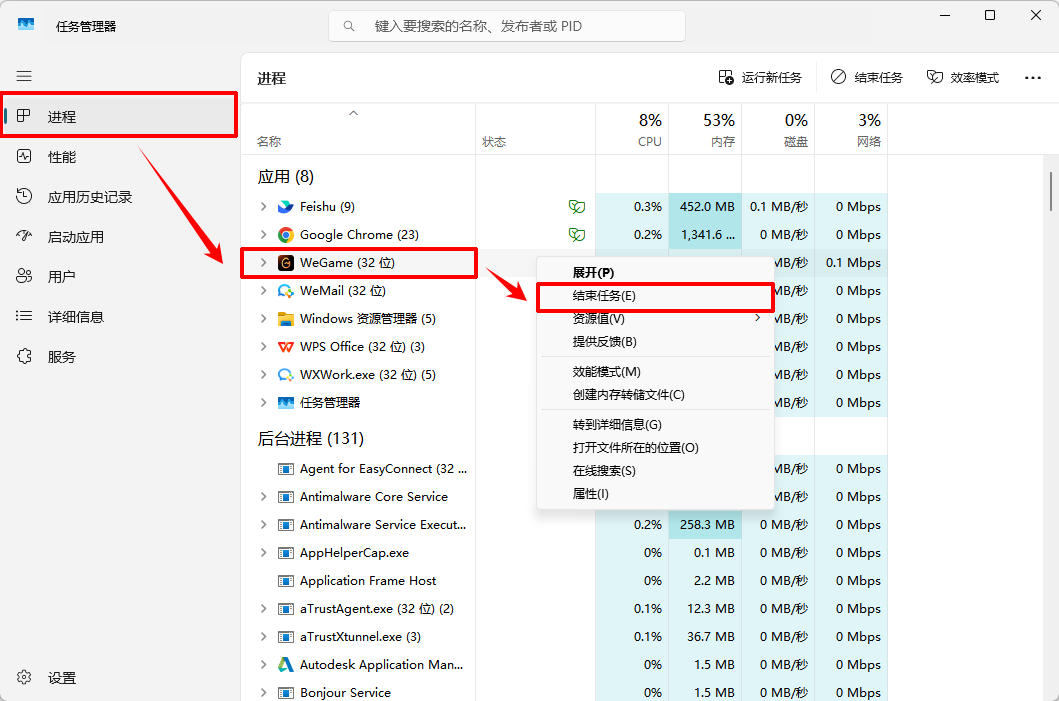Image resolution: width=1059 pixels, height=701 pixels.
Task: Choose Properties (属性) in context menu
Action: [655, 494]
